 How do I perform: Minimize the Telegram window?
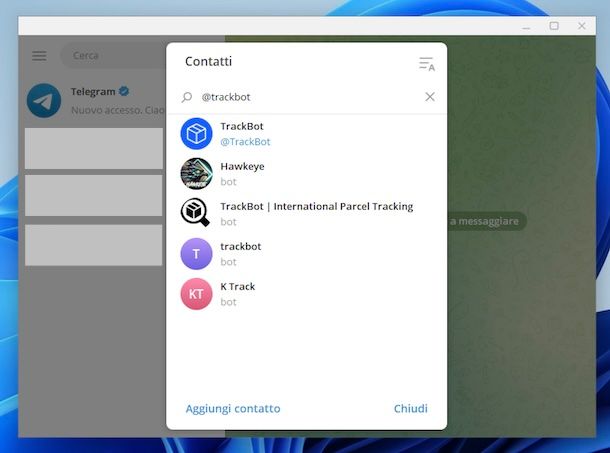tap(526, 26)
